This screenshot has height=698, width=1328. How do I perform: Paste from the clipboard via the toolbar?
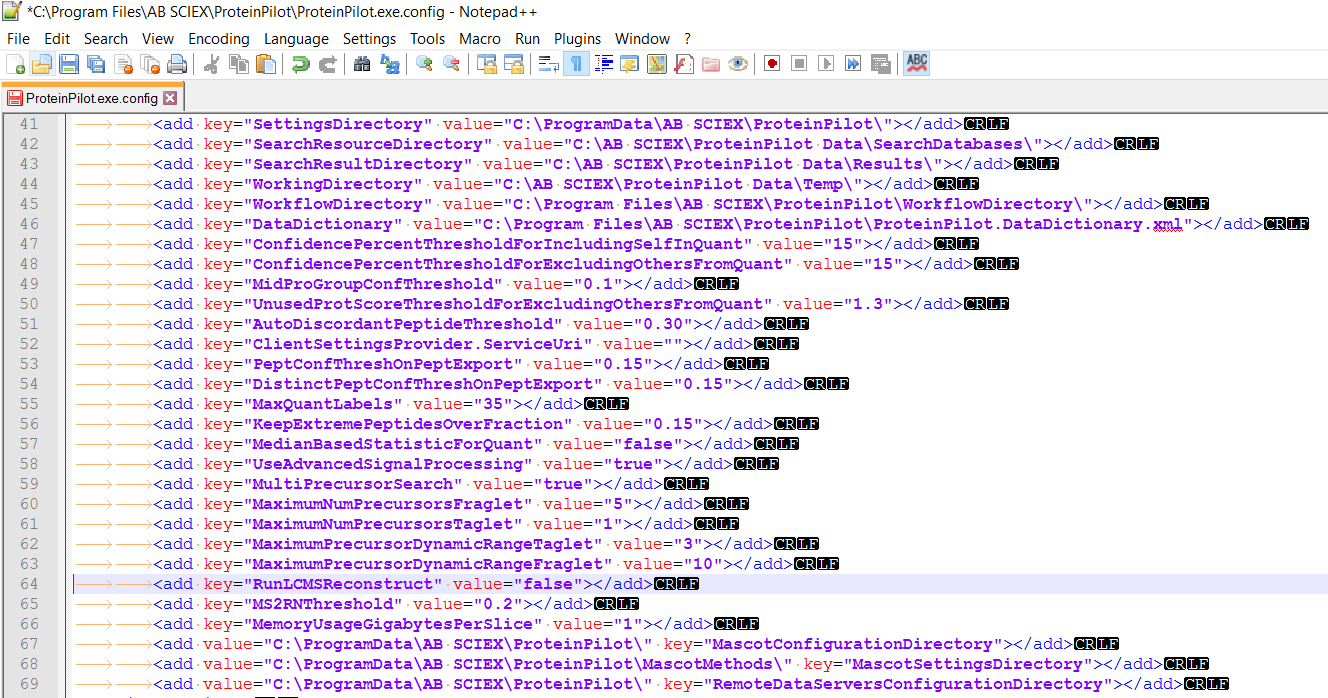(265, 64)
